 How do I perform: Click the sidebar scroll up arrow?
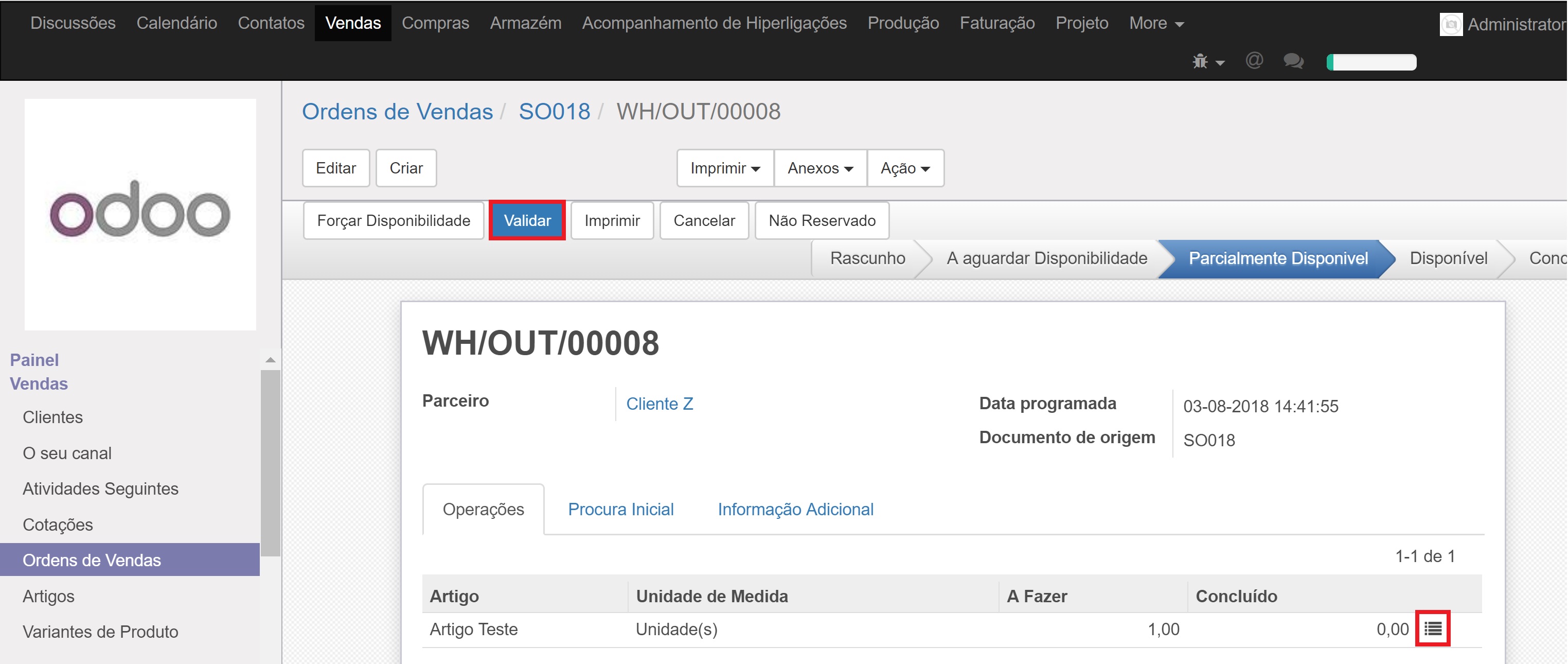pos(270,360)
